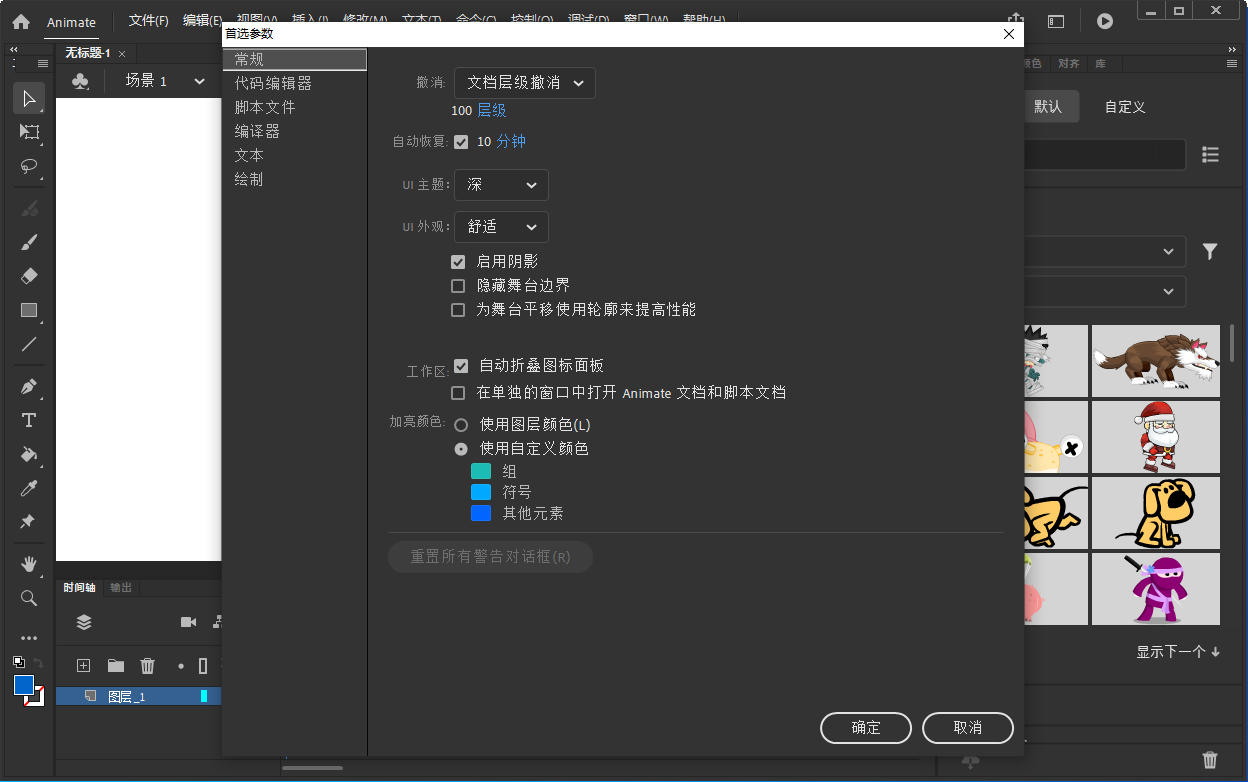Enable 隐藏舞台边界 option
The width and height of the screenshot is (1248, 782).
[458, 285]
